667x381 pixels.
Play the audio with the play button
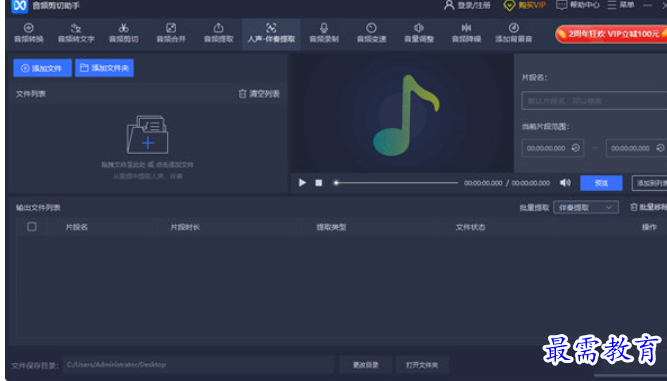pyautogui.click(x=302, y=183)
